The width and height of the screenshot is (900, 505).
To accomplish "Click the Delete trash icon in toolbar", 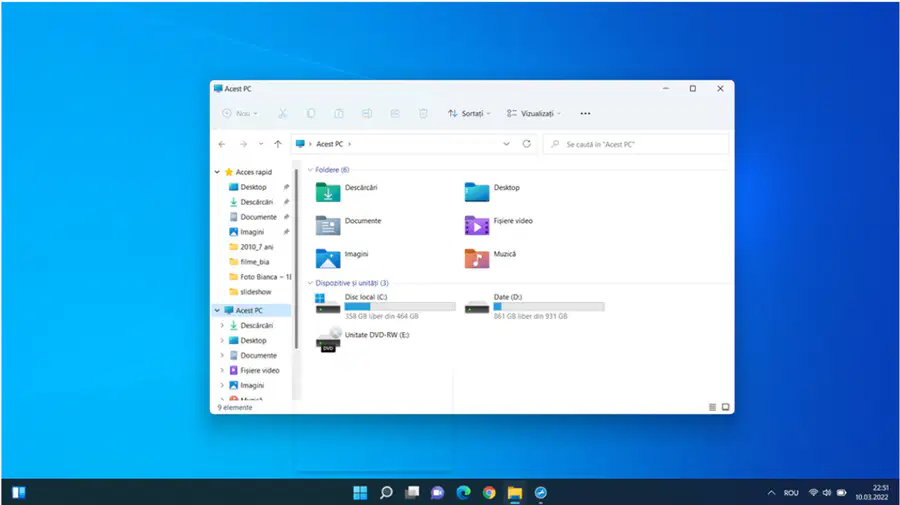I will tap(423, 114).
